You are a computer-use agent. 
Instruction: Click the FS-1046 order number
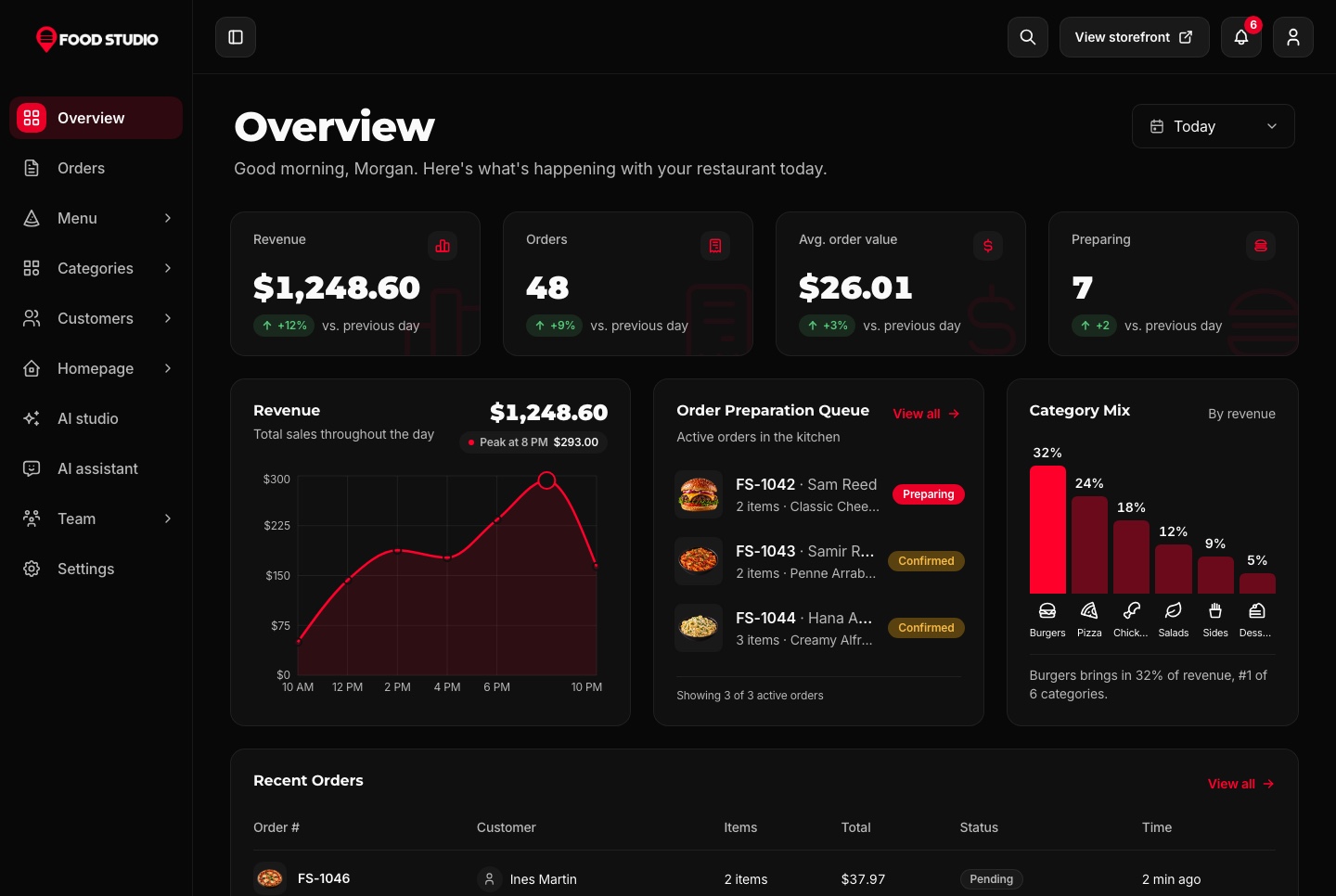324,878
